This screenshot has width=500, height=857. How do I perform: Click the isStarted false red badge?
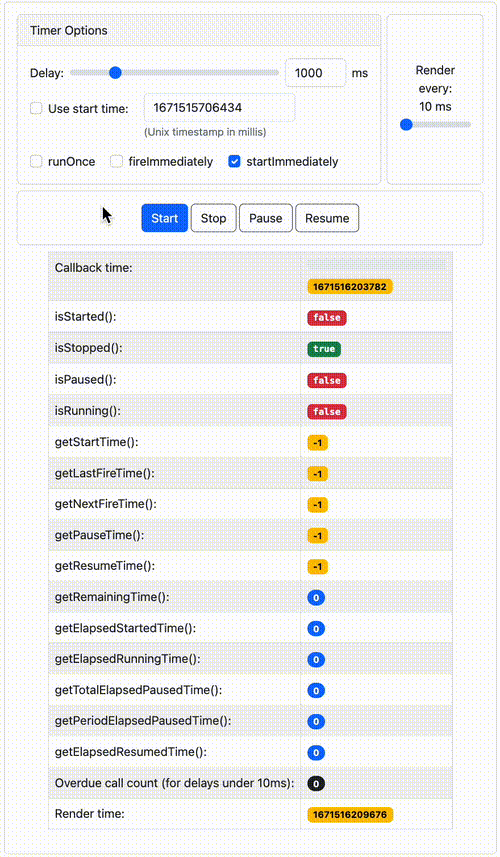(x=327, y=318)
